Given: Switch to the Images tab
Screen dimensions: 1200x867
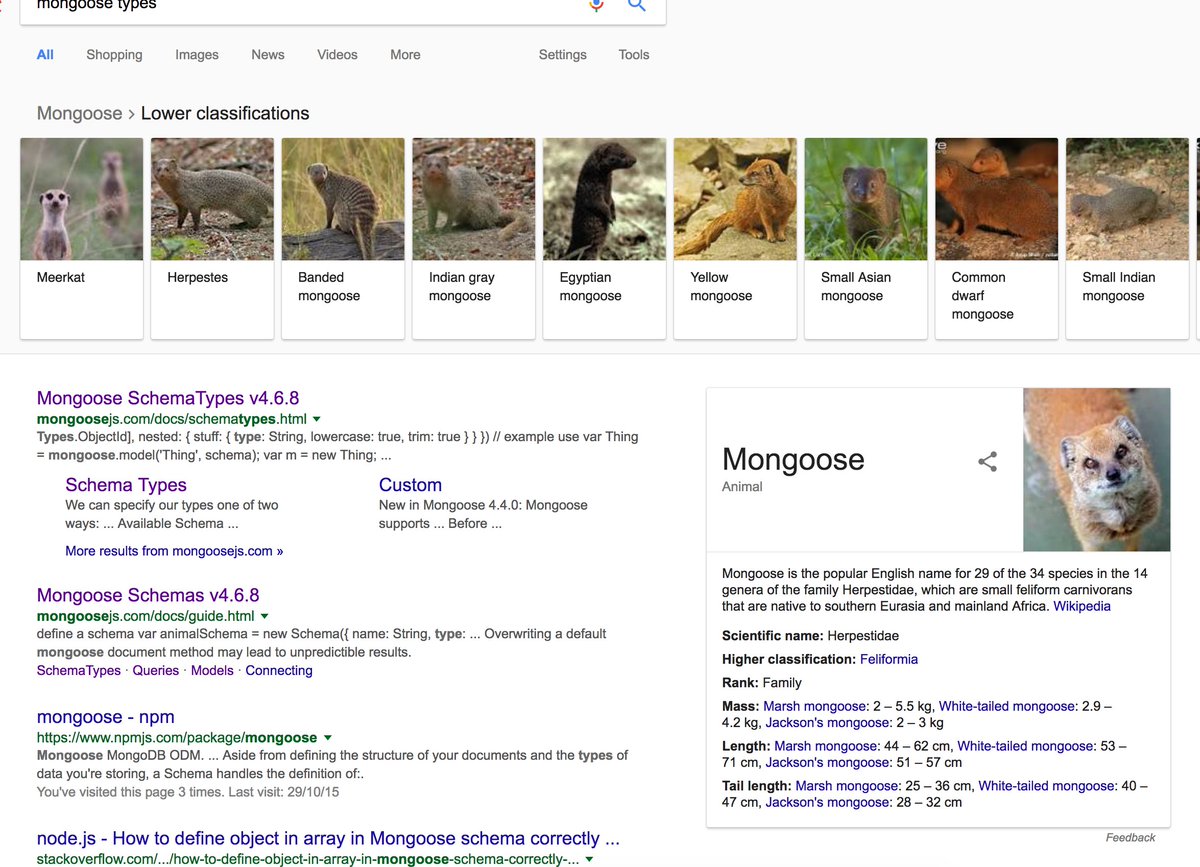Looking at the screenshot, I should 197,55.
